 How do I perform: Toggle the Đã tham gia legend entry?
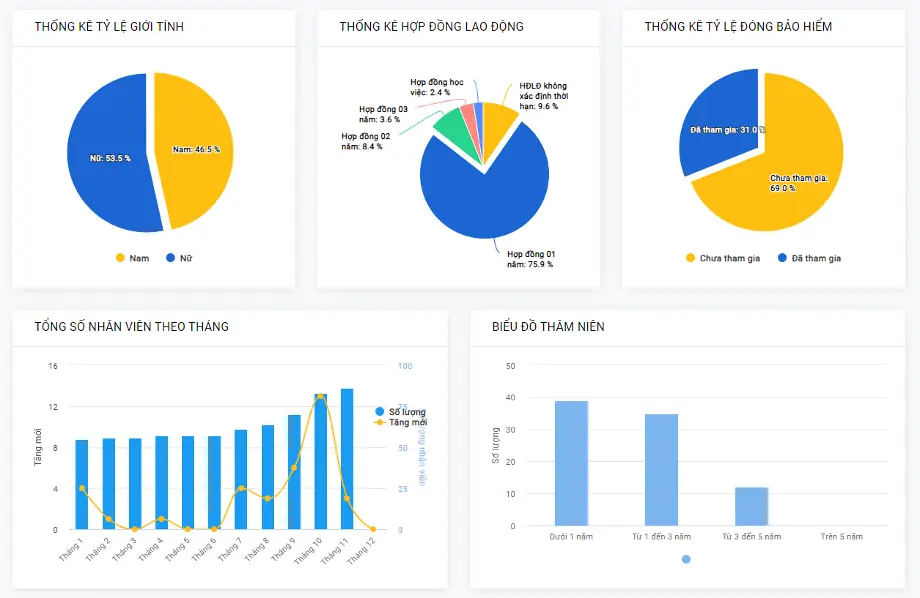click(808, 258)
